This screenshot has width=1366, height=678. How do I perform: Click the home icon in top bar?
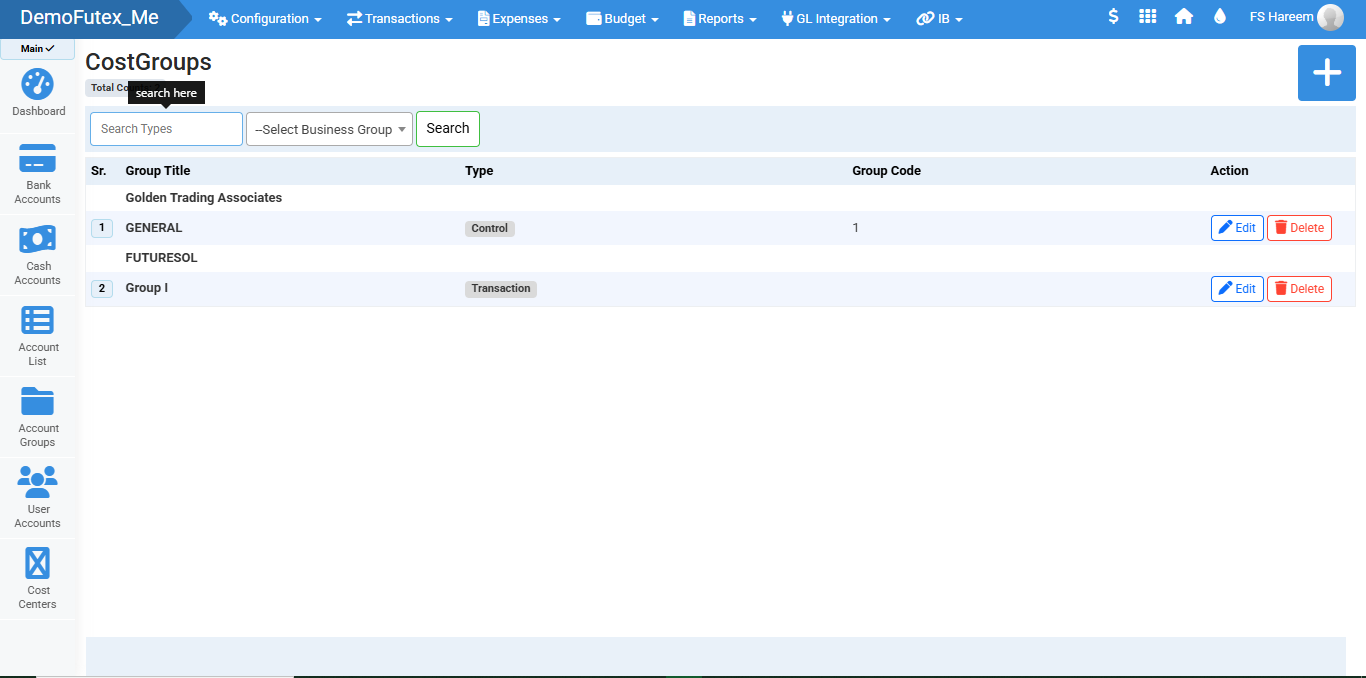pyautogui.click(x=1184, y=17)
